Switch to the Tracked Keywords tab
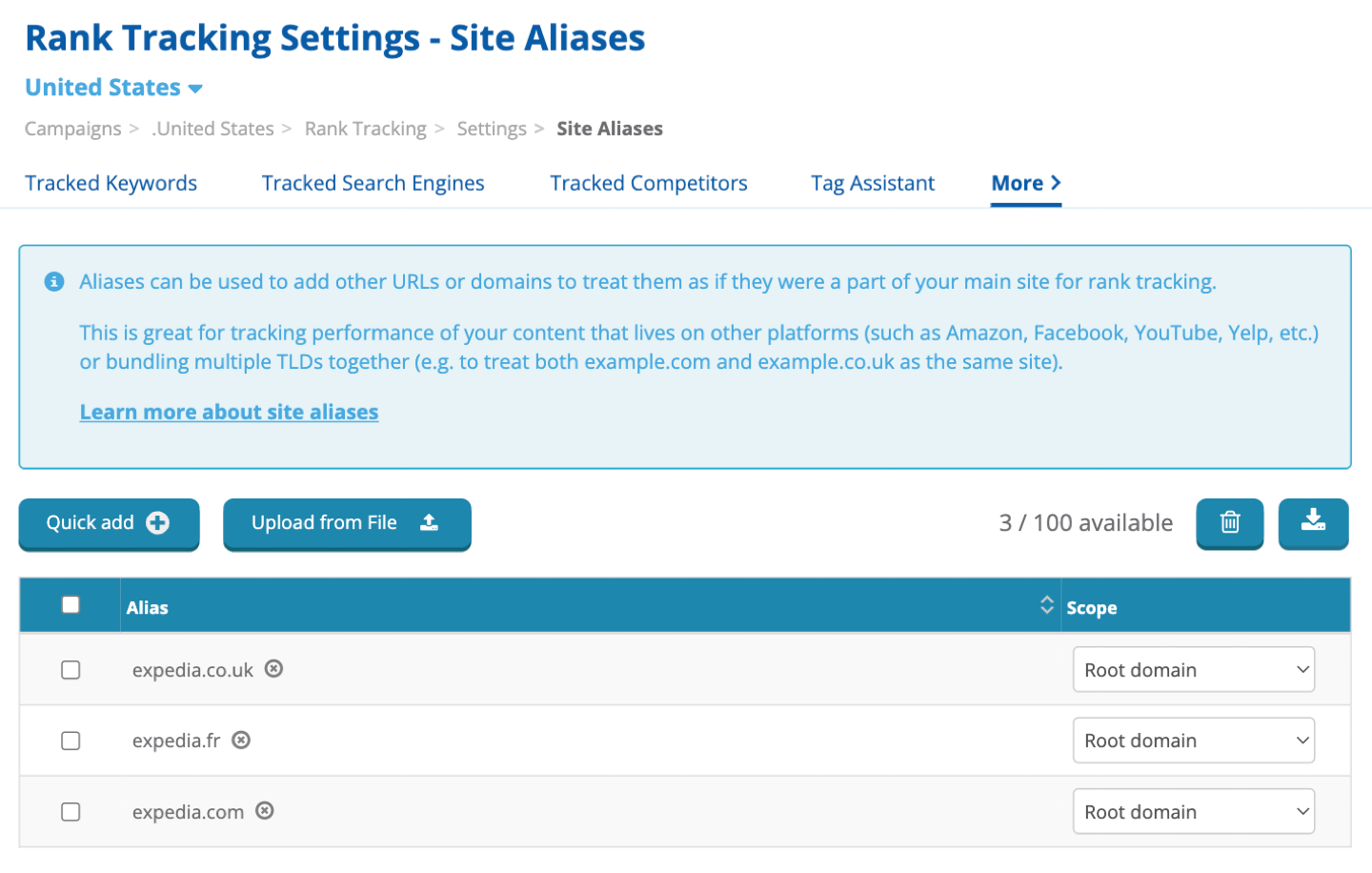The height and width of the screenshot is (873, 1372). click(111, 183)
